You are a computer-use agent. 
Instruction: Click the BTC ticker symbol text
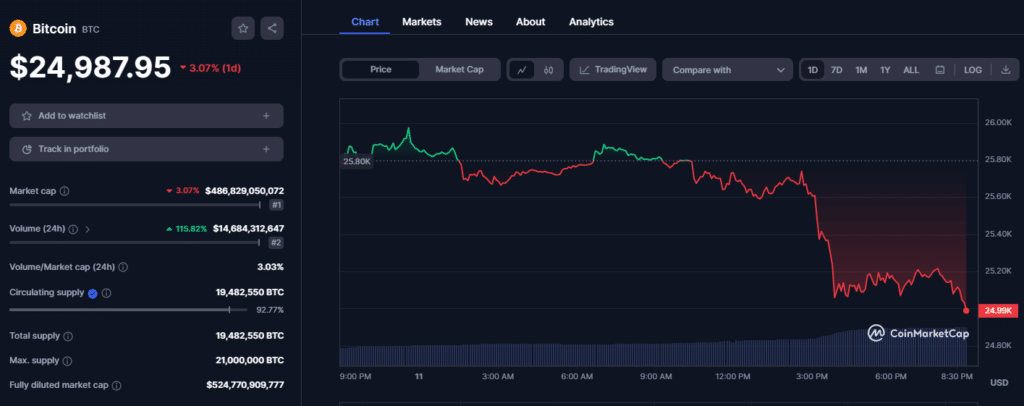pyautogui.click(x=91, y=29)
